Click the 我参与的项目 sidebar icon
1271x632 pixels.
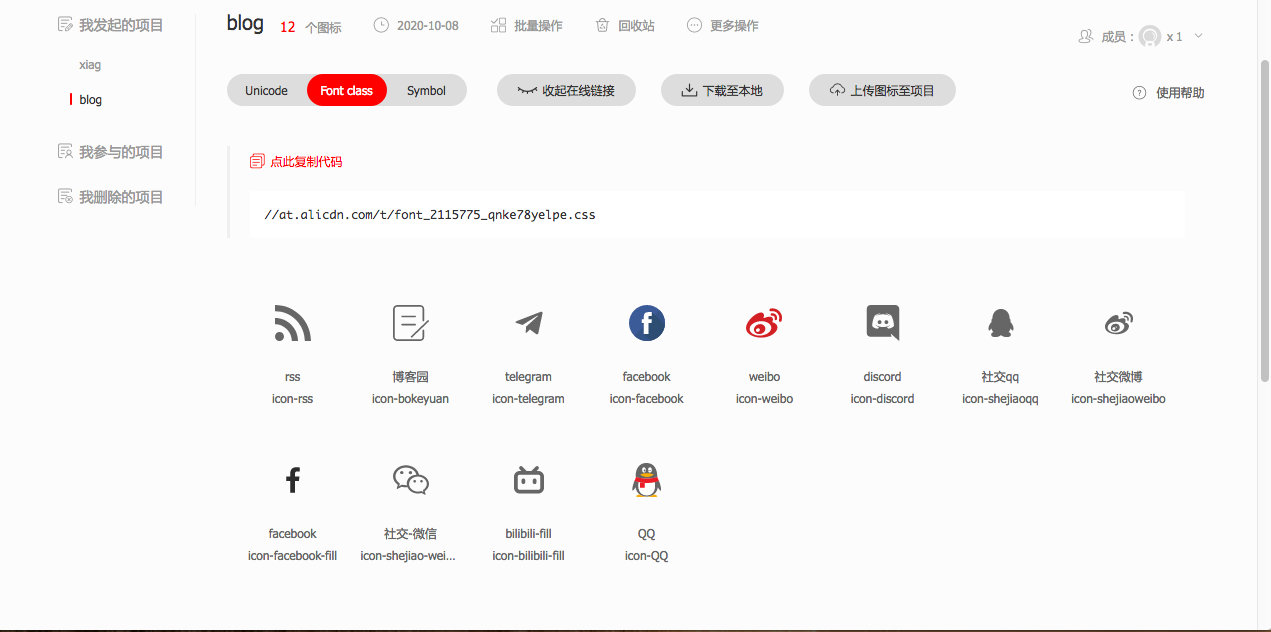pos(65,151)
